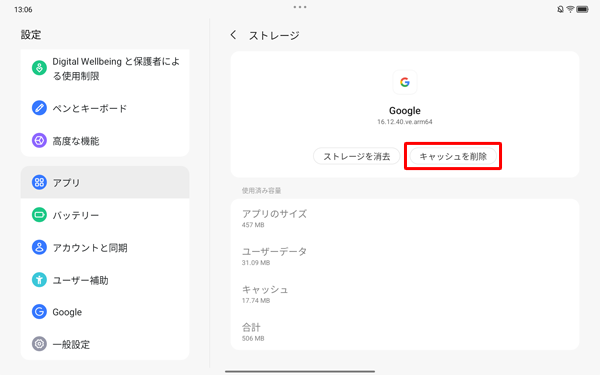Tap the muted notification bell icon

560,9
